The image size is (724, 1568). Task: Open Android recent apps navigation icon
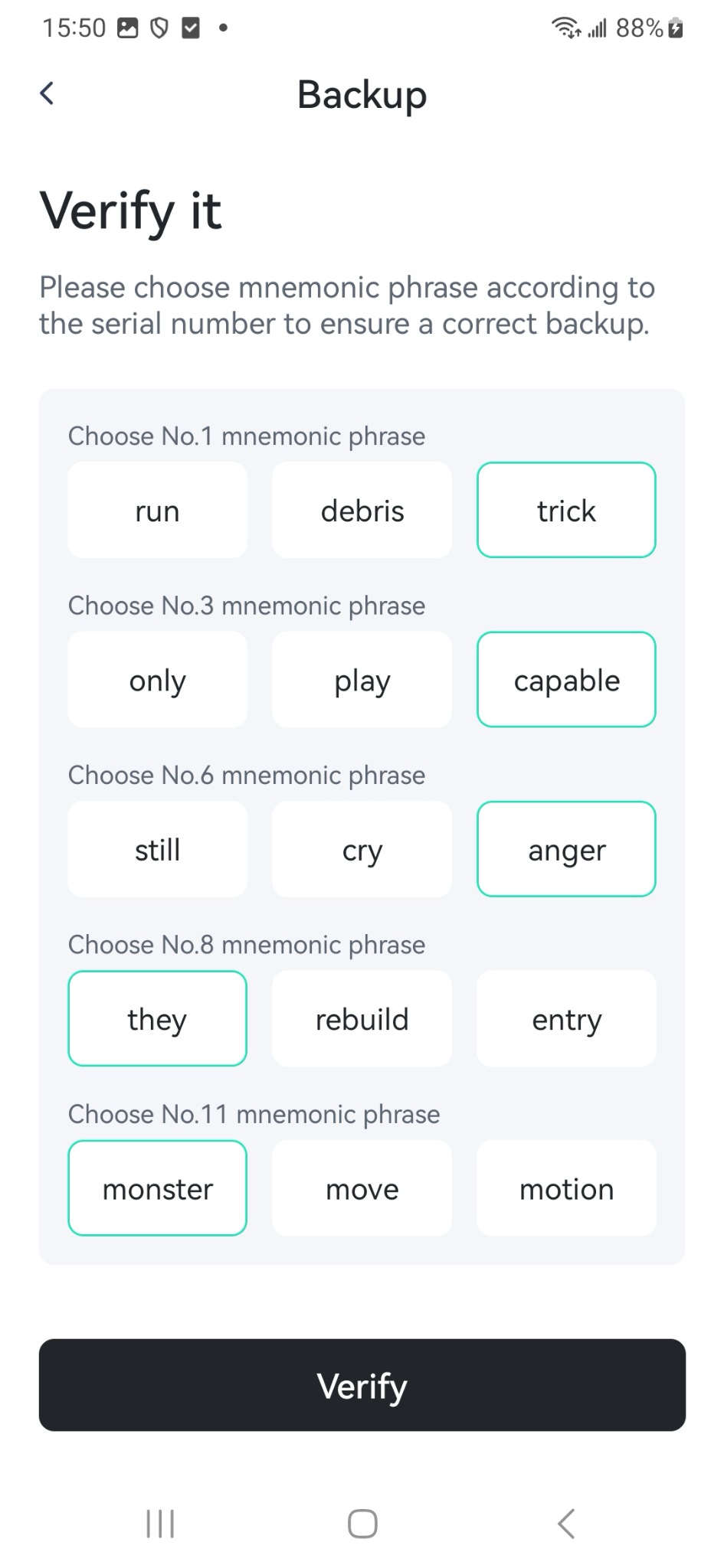pyautogui.click(x=160, y=1523)
